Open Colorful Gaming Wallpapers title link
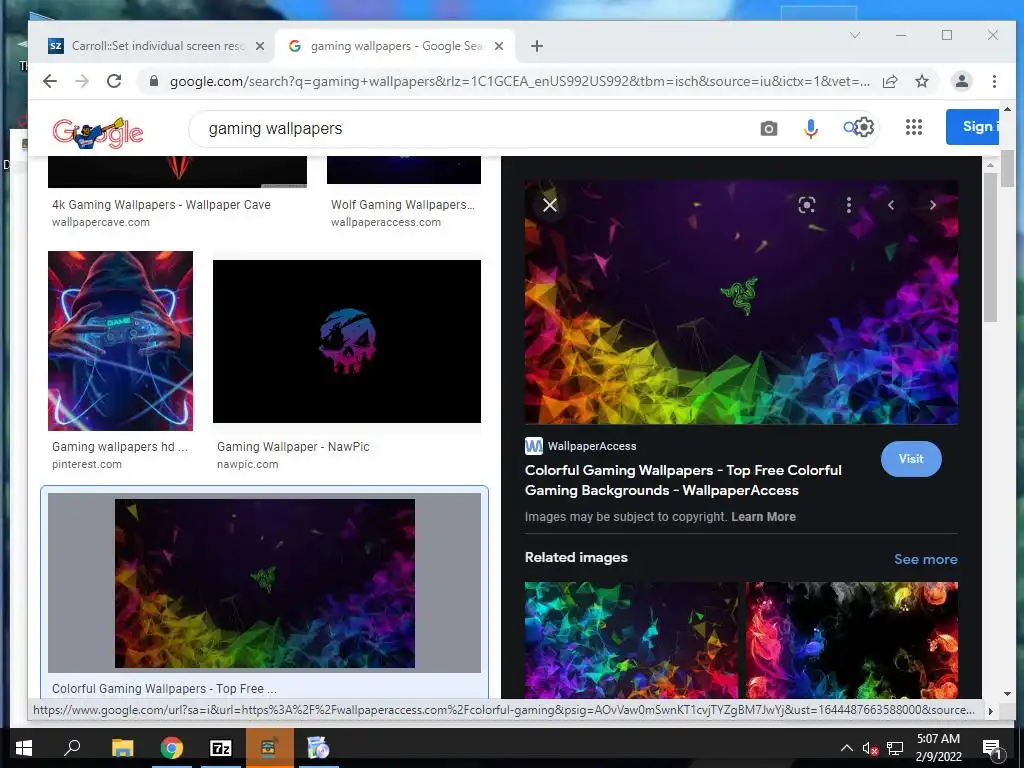The width and height of the screenshot is (1024, 768). pyautogui.click(x=683, y=480)
